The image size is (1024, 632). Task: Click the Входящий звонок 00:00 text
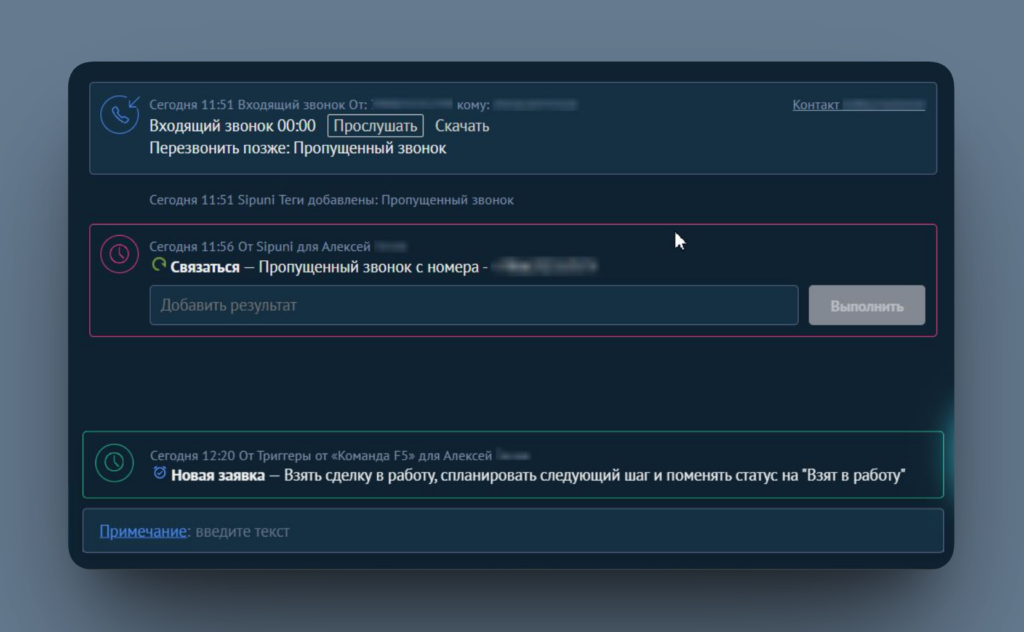232,126
